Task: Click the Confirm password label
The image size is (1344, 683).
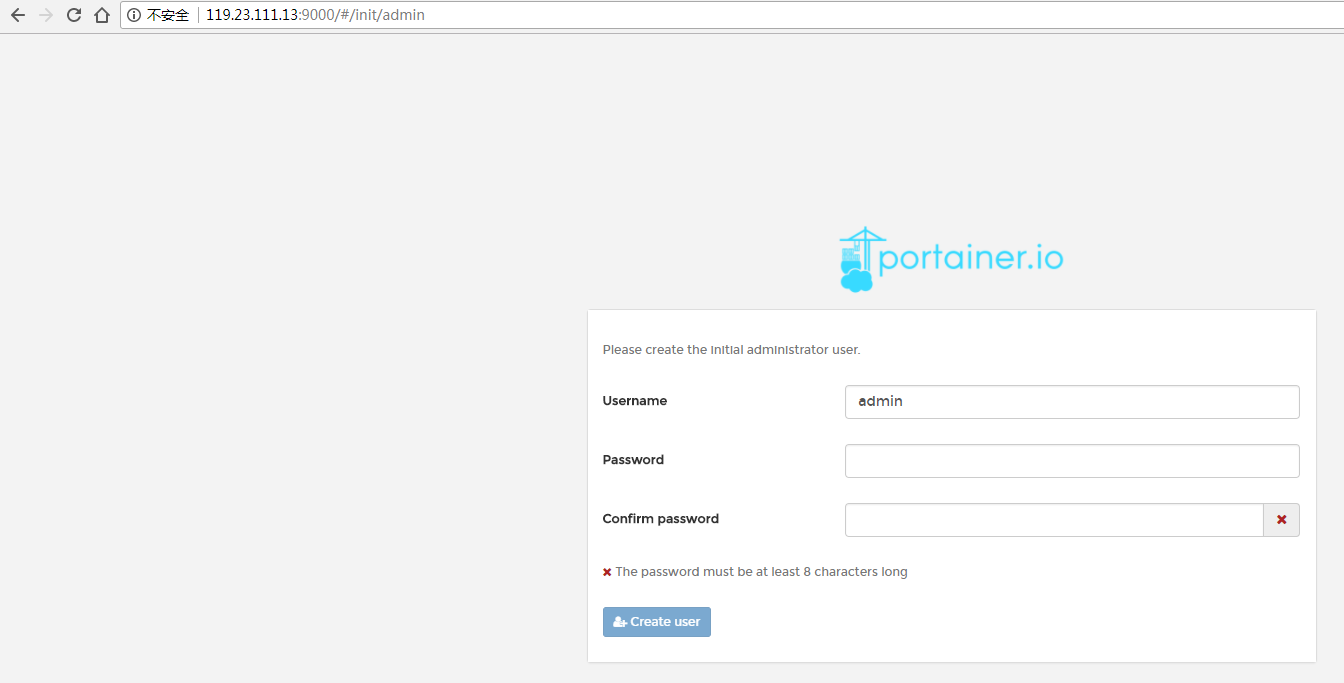Action: click(661, 519)
